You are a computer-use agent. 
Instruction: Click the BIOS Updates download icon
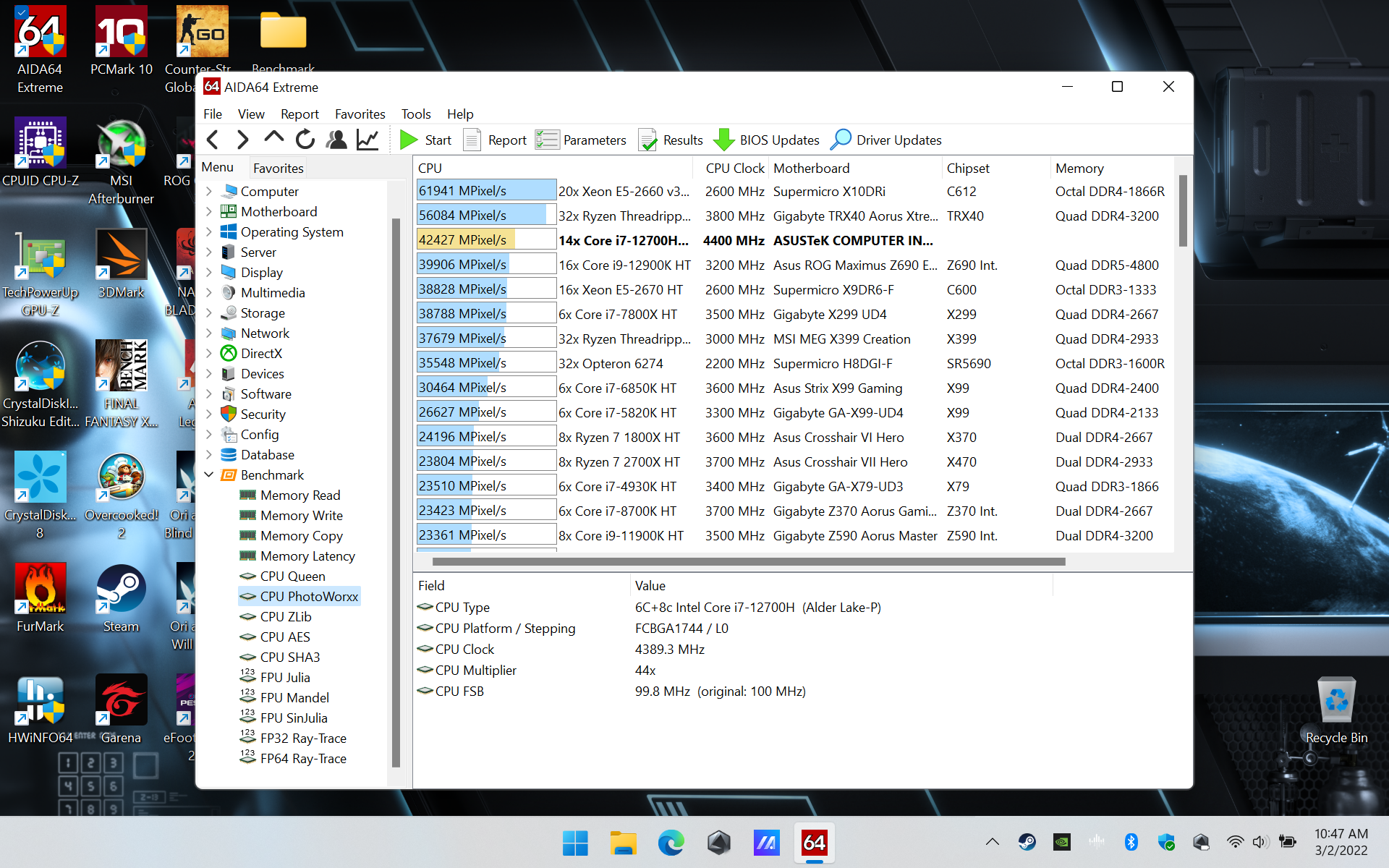[724, 140]
